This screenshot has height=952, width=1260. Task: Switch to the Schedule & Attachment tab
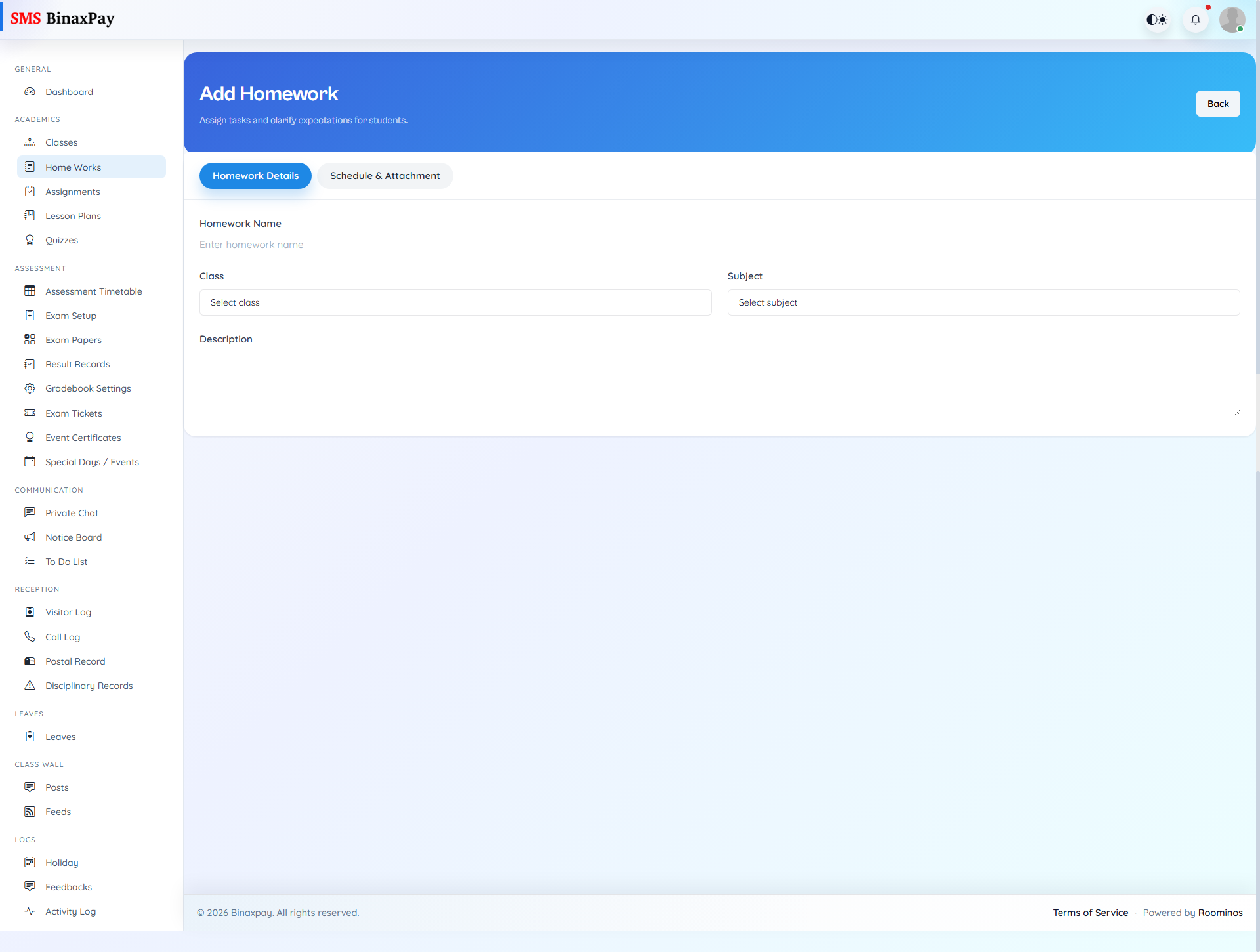tap(385, 175)
